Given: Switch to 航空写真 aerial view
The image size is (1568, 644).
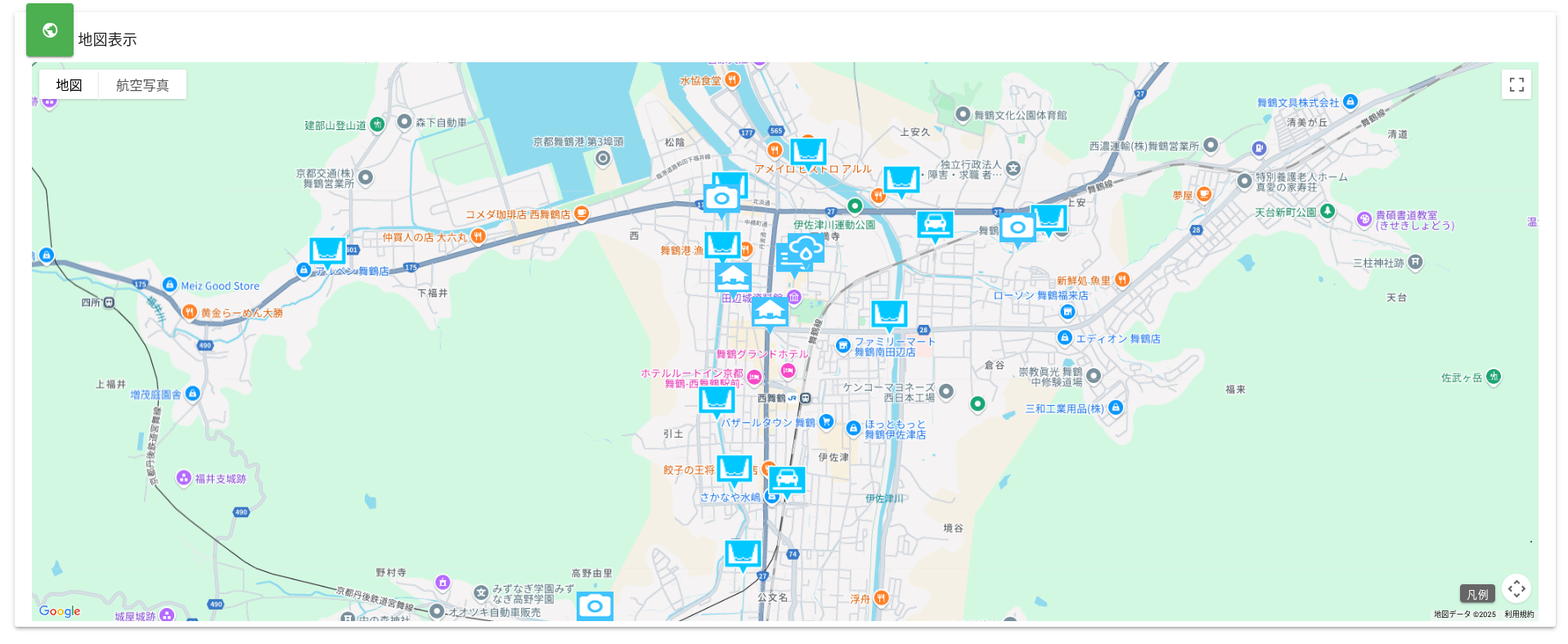Looking at the screenshot, I should [142, 85].
